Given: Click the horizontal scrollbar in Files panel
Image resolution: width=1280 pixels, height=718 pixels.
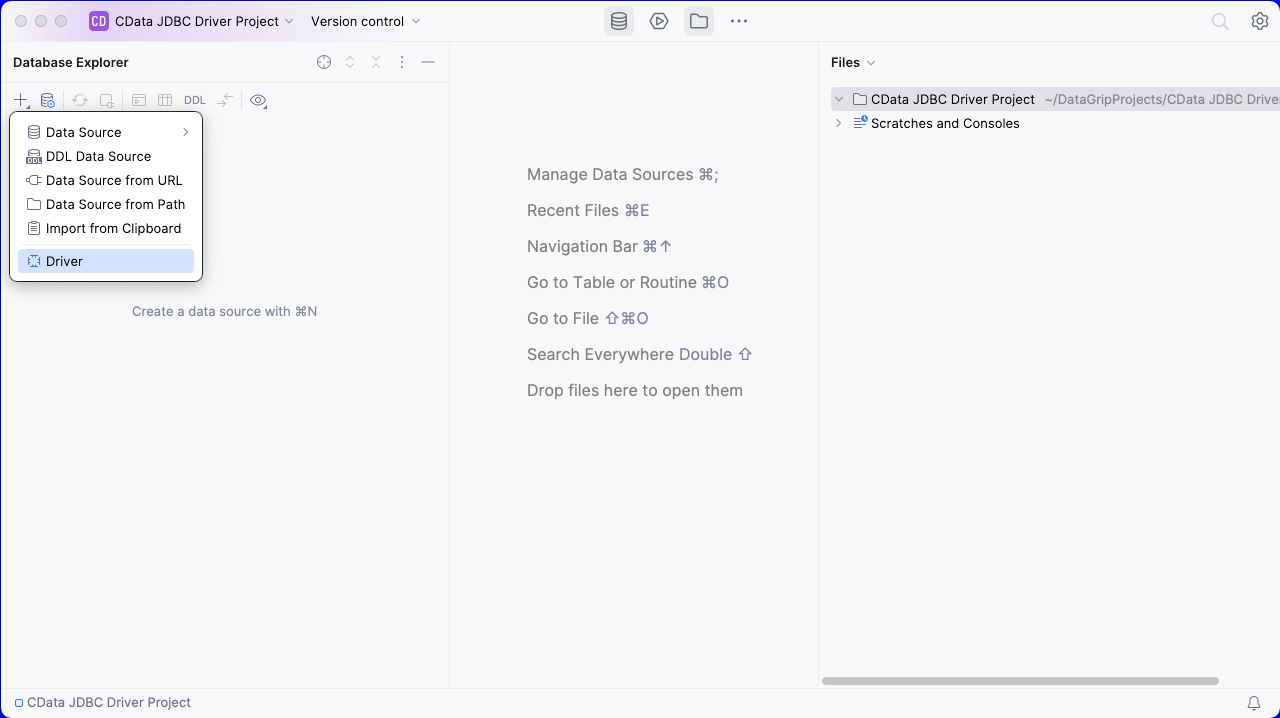Looking at the screenshot, I should point(1020,681).
